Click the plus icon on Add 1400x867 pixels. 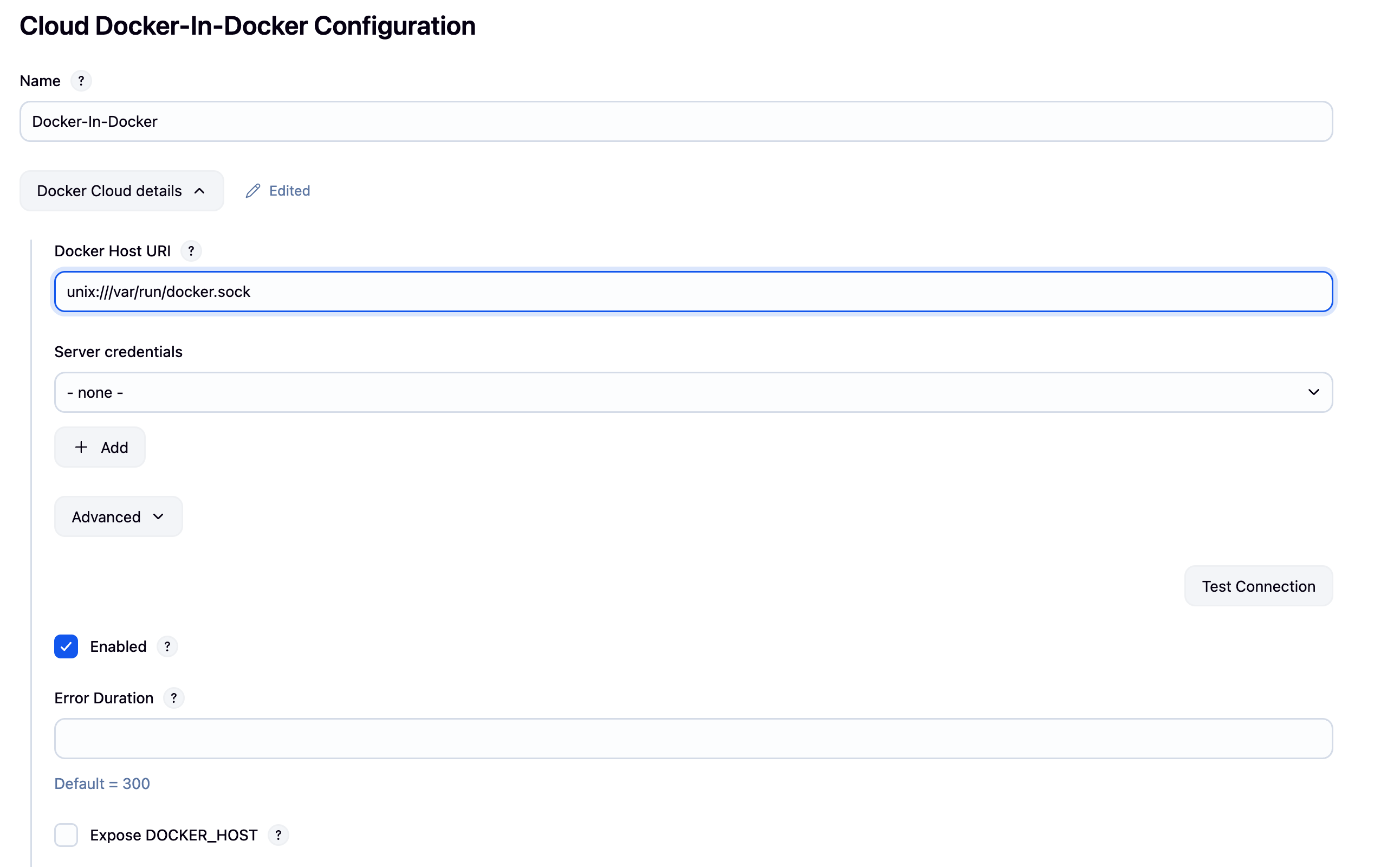pyautogui.click(x=81, y=447)
